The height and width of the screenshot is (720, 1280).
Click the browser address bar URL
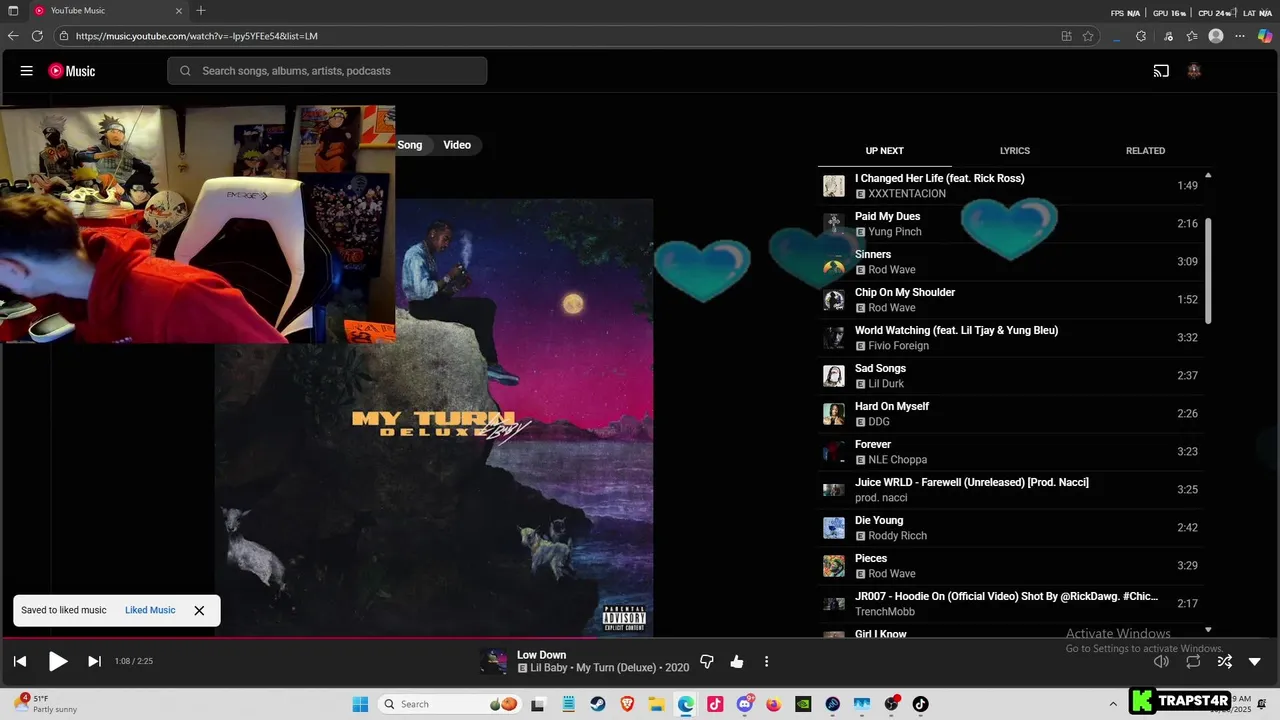pyautogui.click(x=197, y=36)
